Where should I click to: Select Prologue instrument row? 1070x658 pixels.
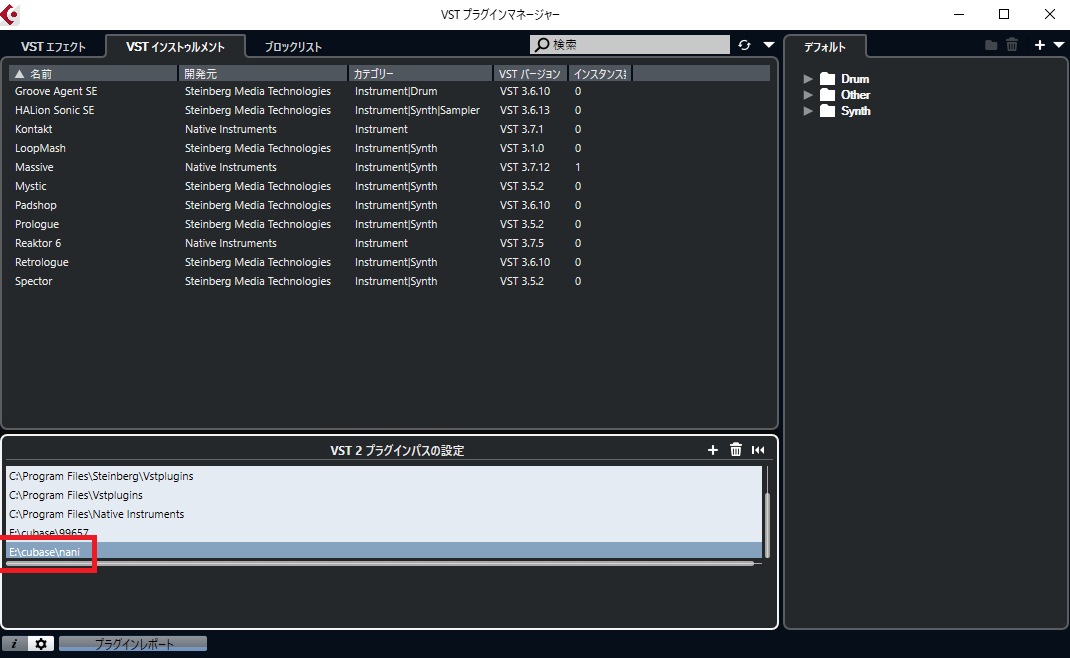point(389,225)
